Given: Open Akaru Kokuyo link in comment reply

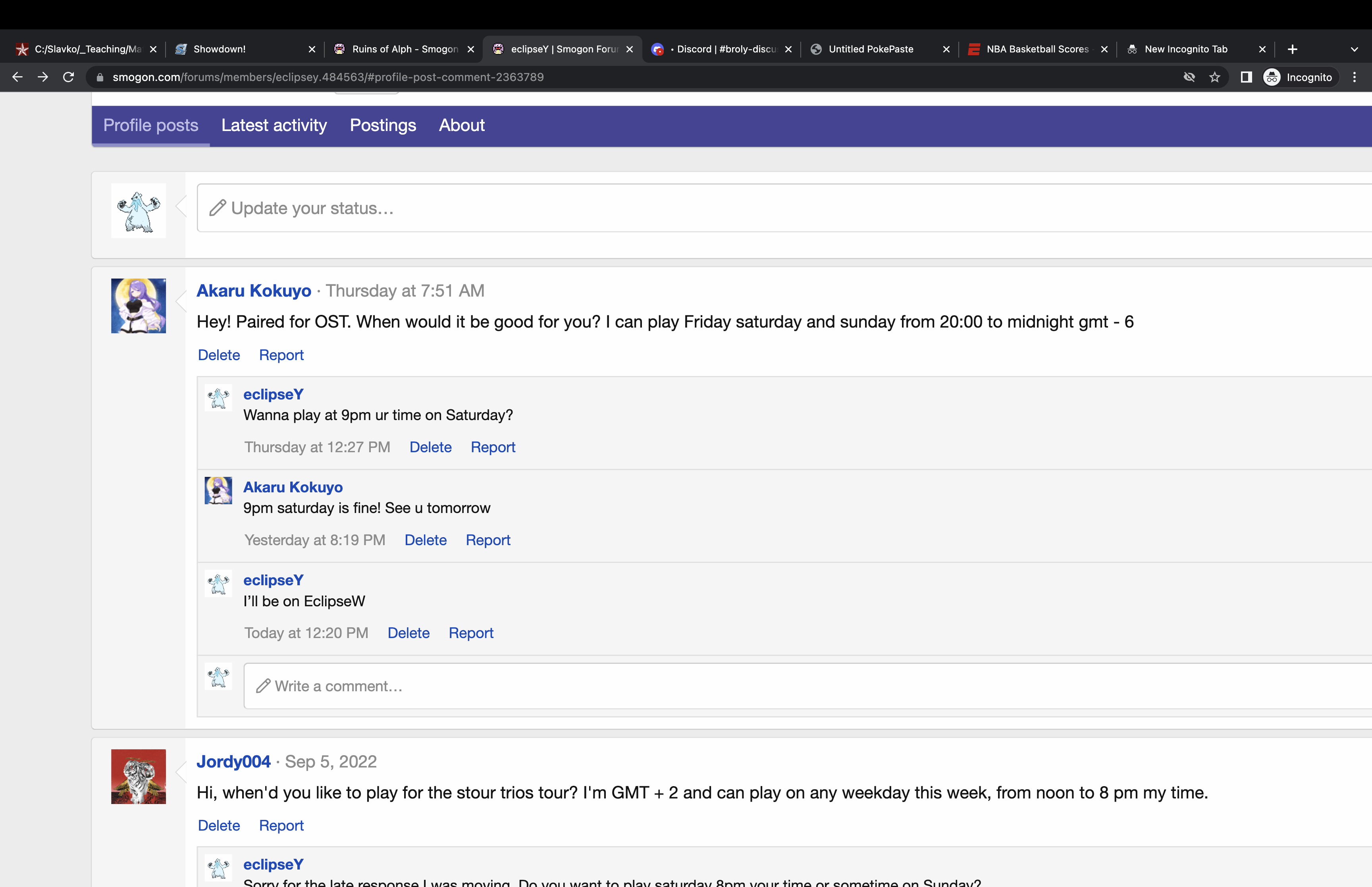Looking at the screenshot, I should (293, 487).
